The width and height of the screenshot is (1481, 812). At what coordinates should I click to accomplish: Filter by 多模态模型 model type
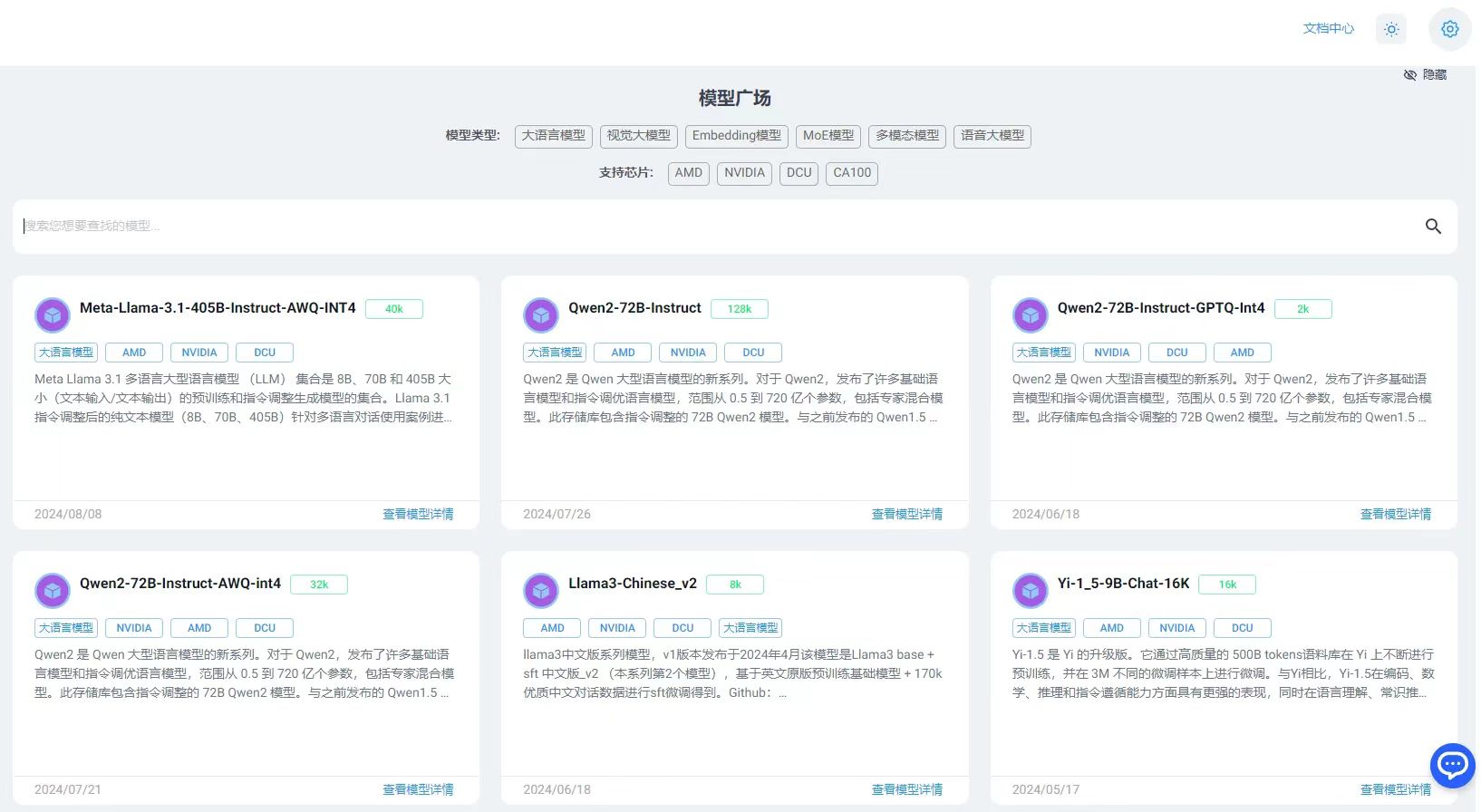(906, 136)
